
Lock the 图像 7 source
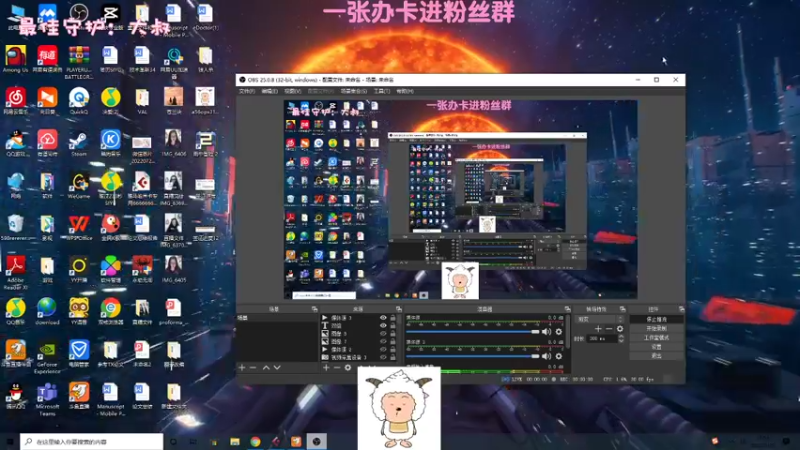point(393,341)
